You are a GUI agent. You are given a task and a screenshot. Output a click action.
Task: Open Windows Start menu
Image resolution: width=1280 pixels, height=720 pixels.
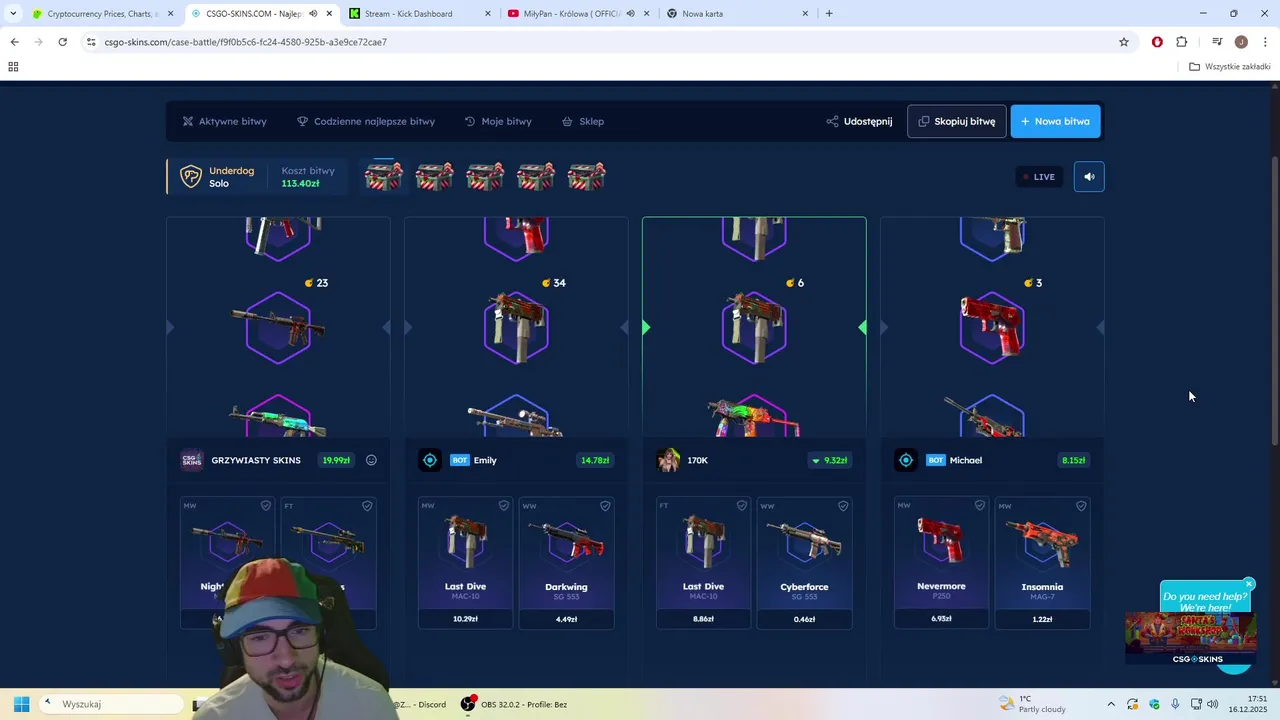point(21,704)
